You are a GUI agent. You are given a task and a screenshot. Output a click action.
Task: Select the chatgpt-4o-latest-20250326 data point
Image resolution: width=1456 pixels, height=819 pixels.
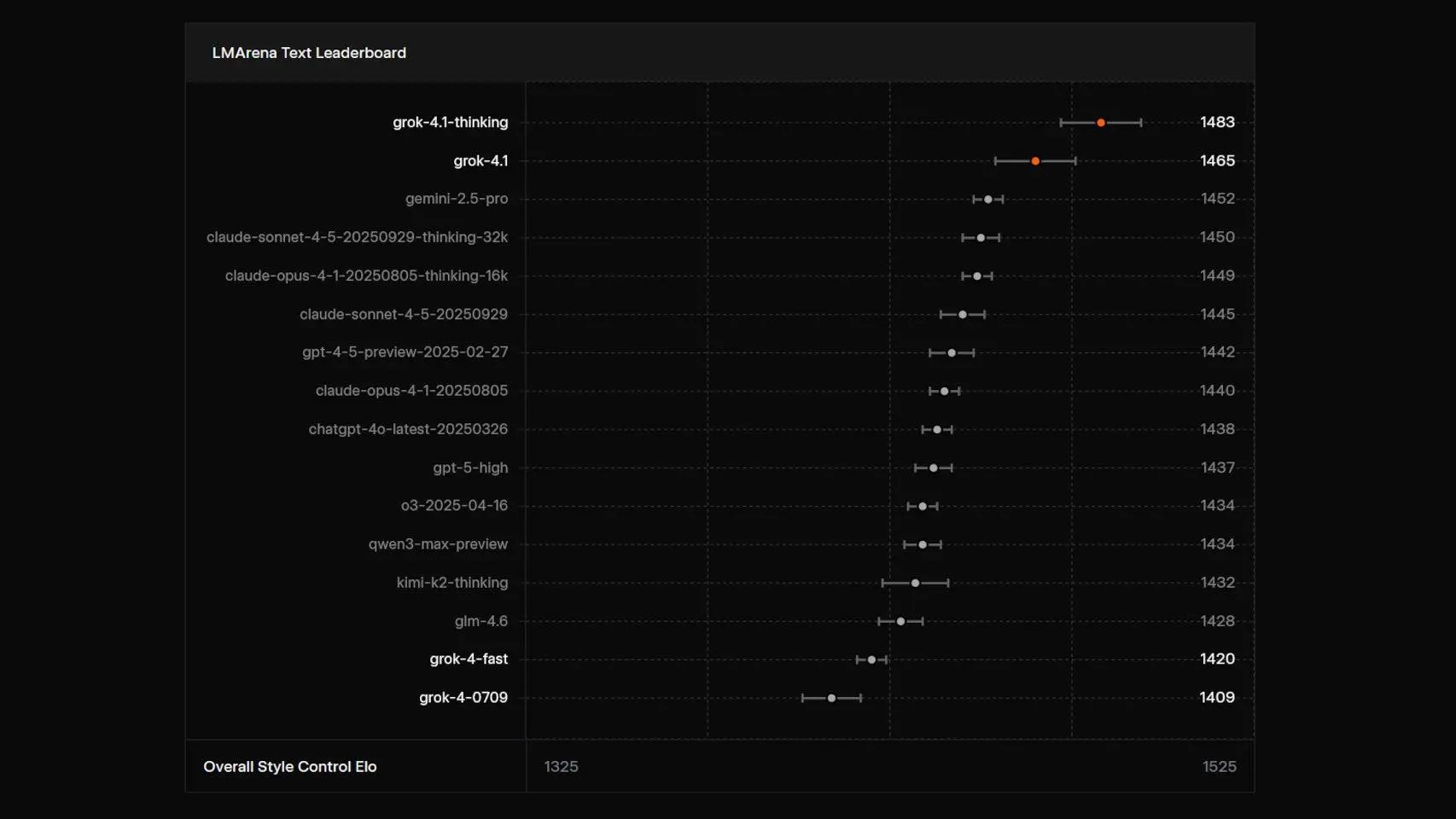[x=937, y=430]
